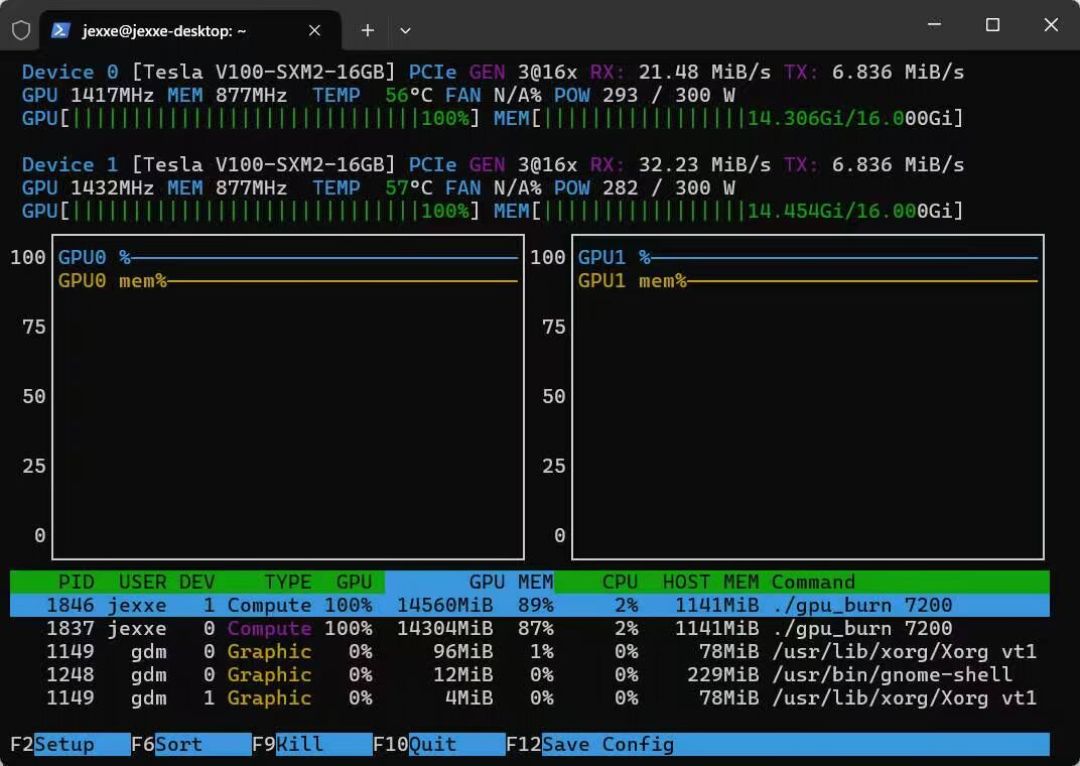
Task: Click the TYPE column header
Action: (x=287, y=582)
